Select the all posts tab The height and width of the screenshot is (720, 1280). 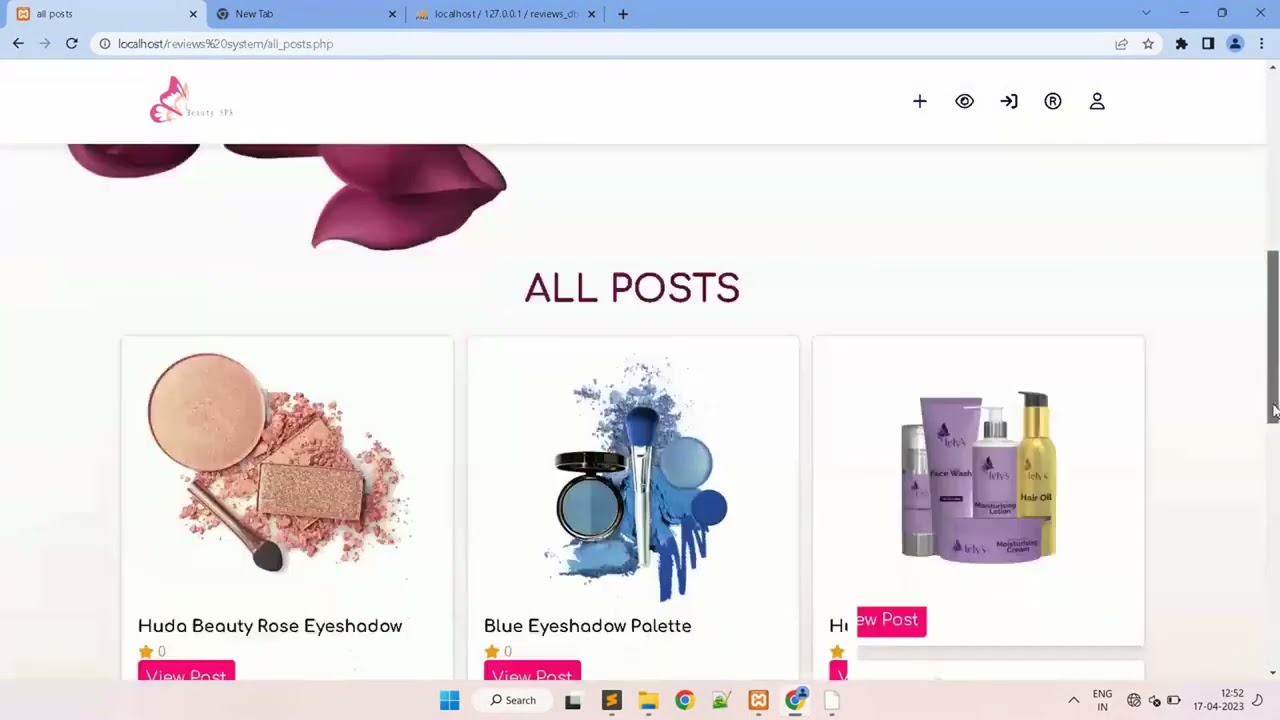pos(104,14)
